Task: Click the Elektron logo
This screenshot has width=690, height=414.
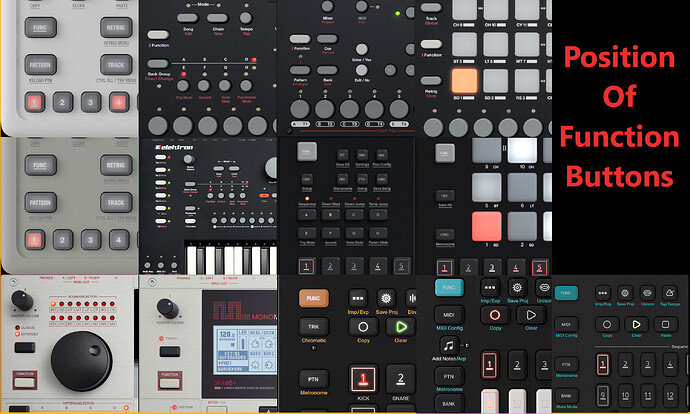Action: click(174, 147)
